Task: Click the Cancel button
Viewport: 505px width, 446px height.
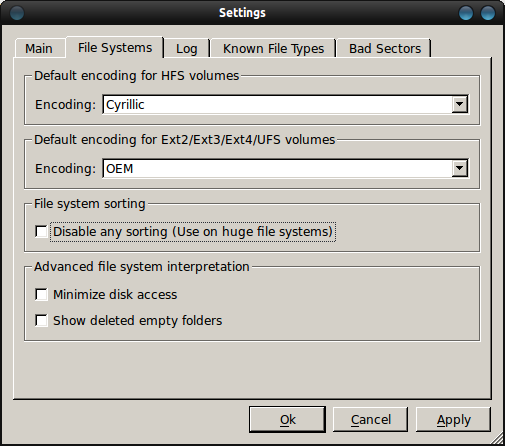Action: click(370, 419)
